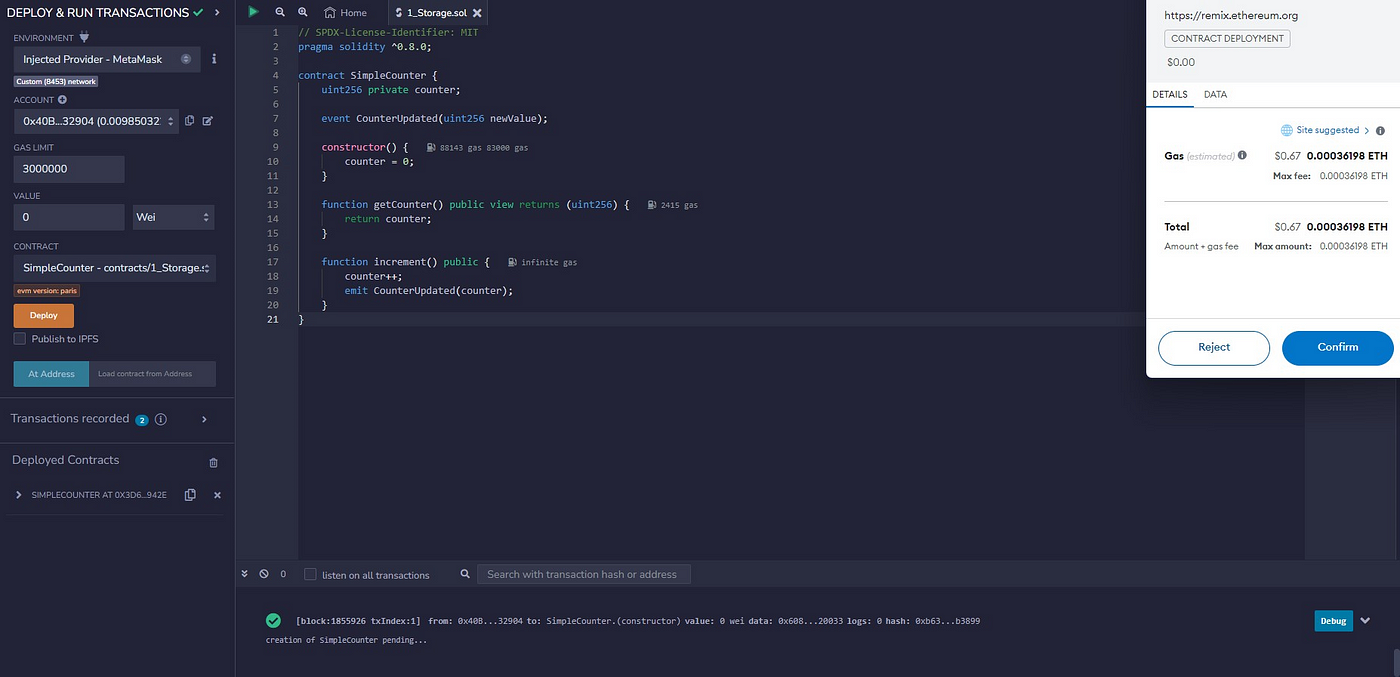Click the pending transactions counter 0 in terminal
The width and height of the screenshot is (1400, 677).
click(283, 574)
